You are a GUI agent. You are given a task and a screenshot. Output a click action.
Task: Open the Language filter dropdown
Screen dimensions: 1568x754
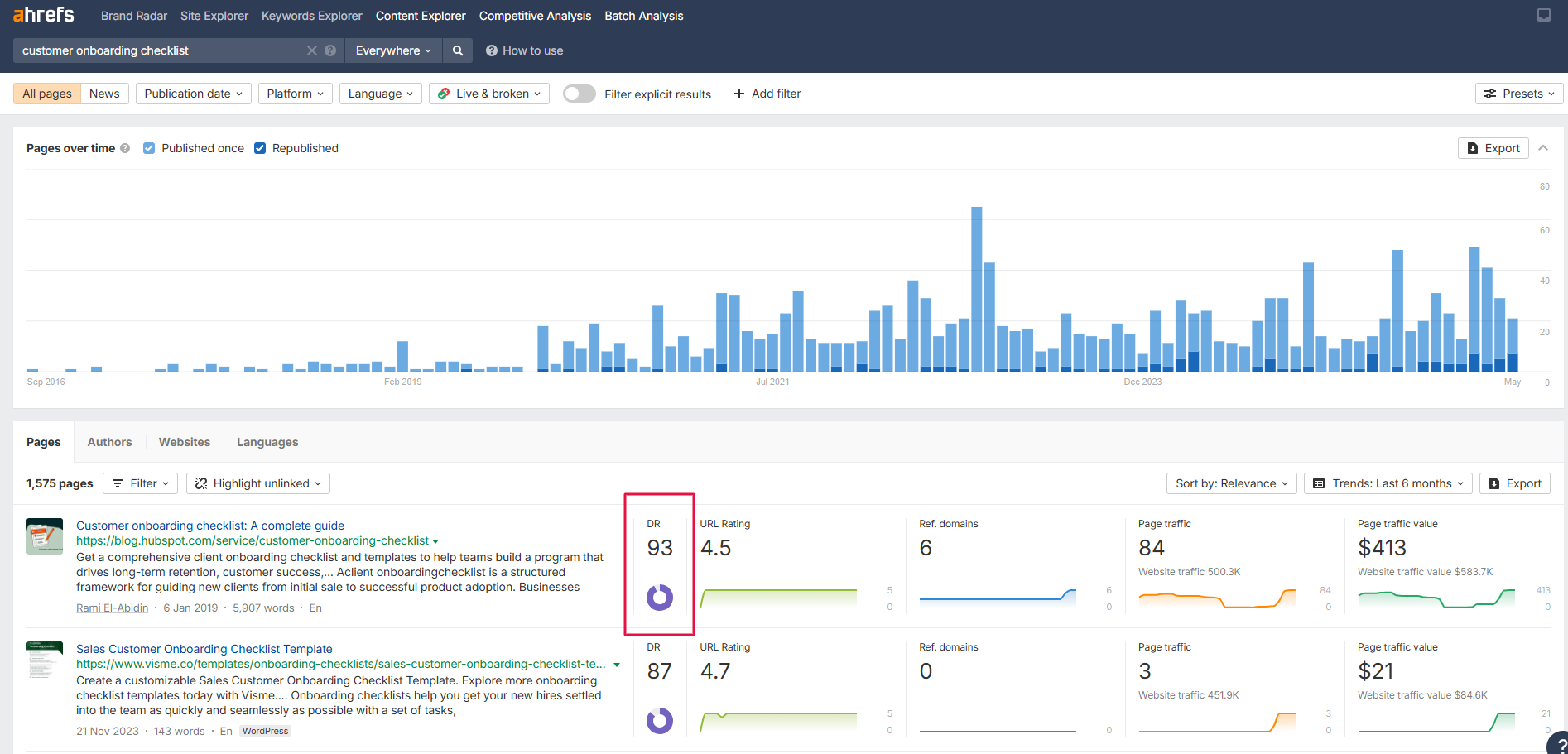point(380,94)
